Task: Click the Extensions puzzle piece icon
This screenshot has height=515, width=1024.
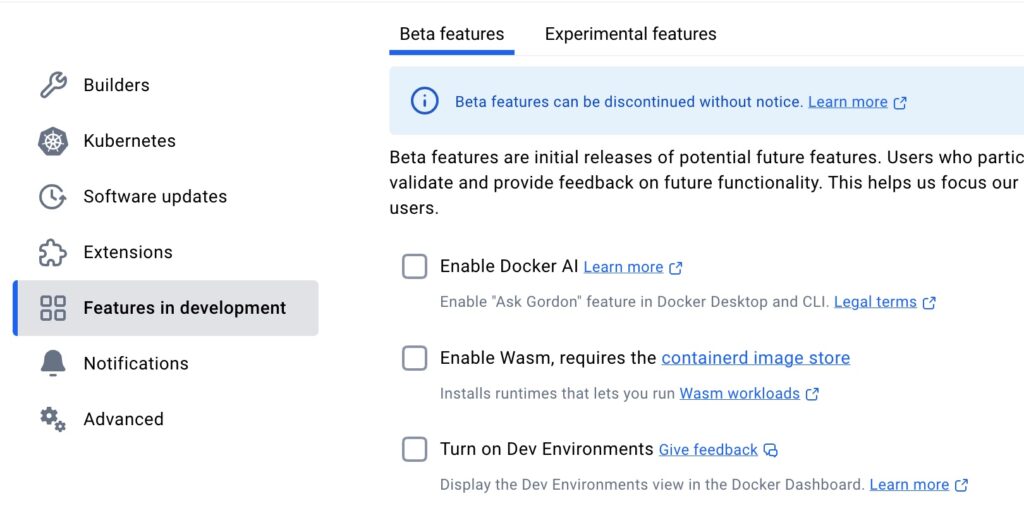Action: click(53, 253)
